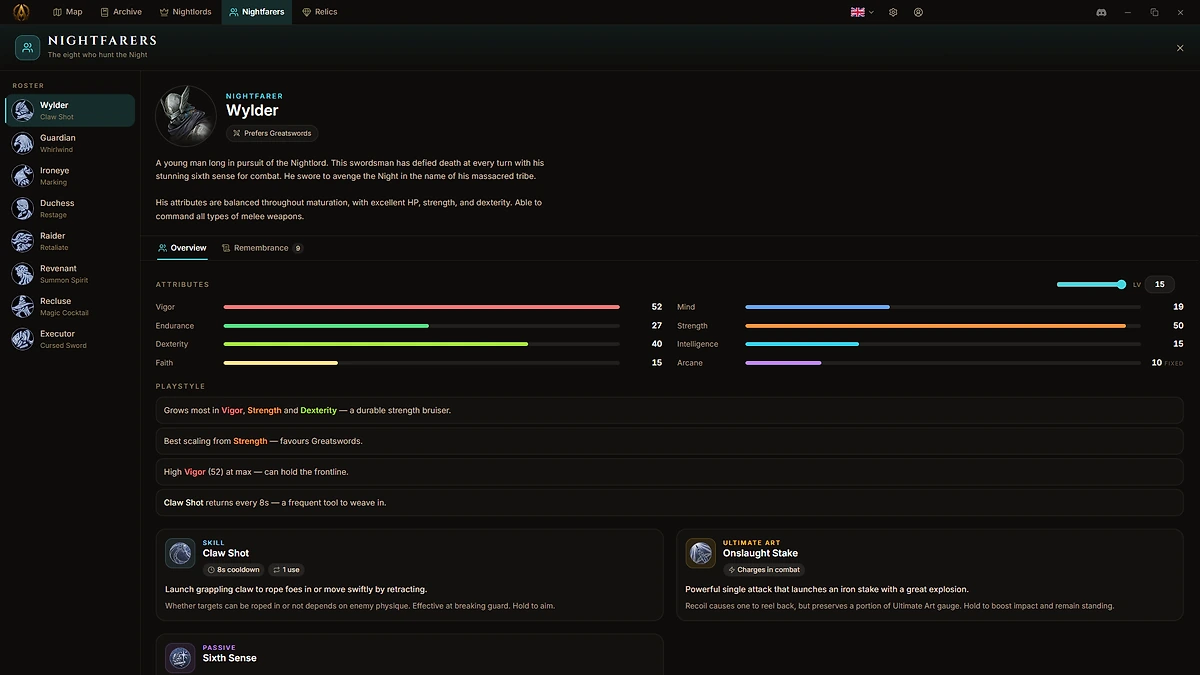Click Recluse's roster portrait icon
1200x675 pixels.
pyautogui.click(x=22, y=306)
